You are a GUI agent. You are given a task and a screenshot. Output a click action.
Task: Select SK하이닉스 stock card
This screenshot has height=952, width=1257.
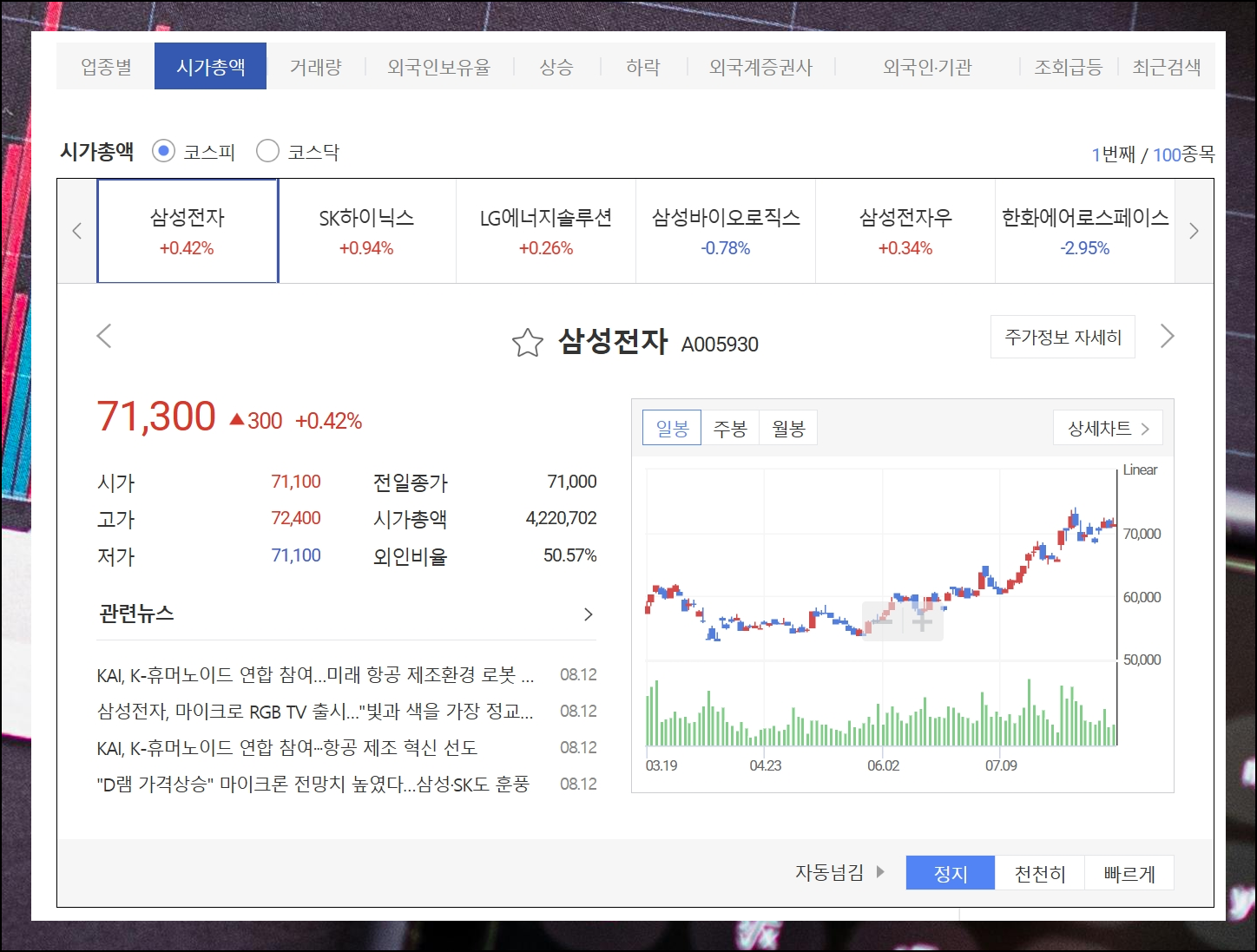pos(366,231)
